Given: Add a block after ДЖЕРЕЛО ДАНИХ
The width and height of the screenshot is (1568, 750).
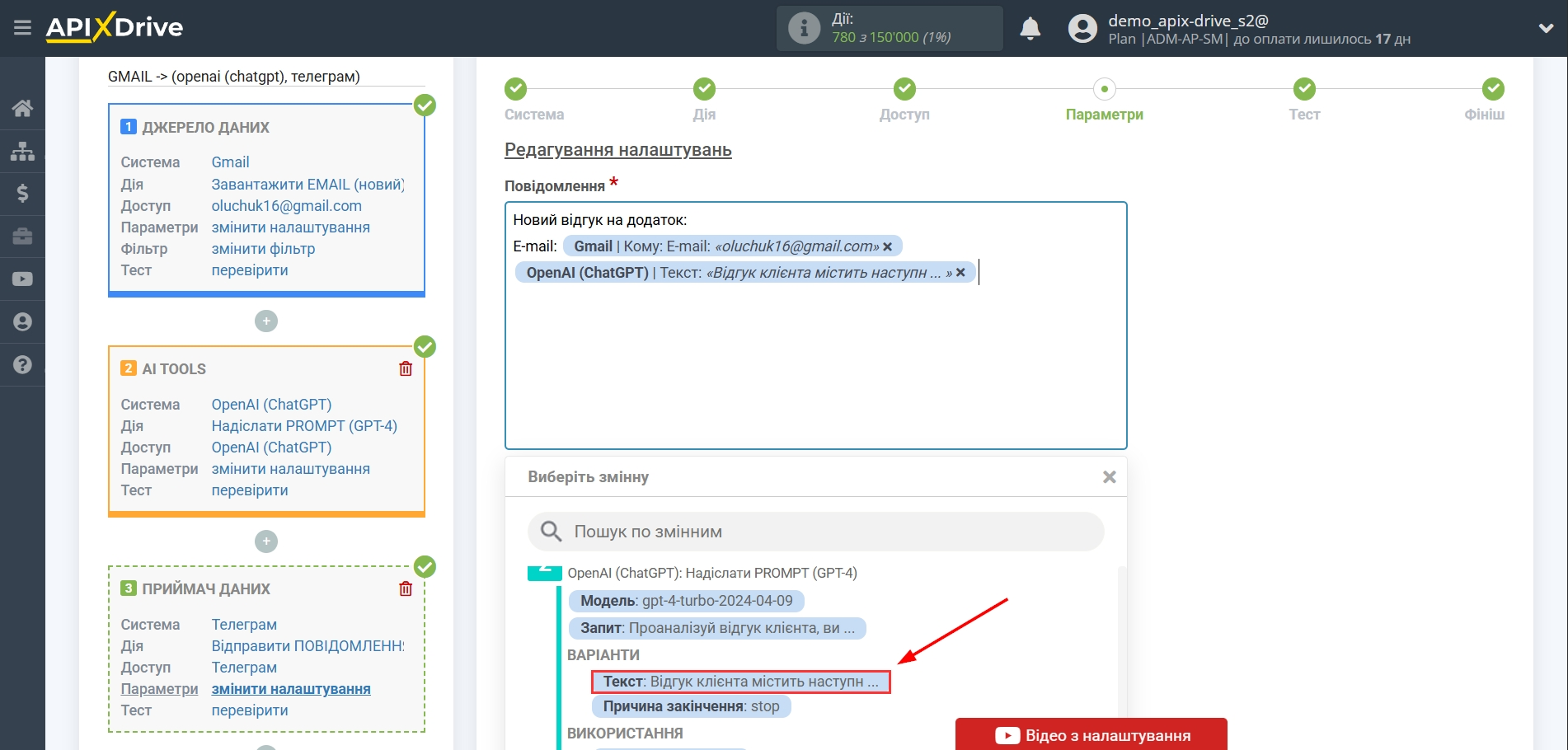Looking at the screenshot, I should click(x=266, y=321).
